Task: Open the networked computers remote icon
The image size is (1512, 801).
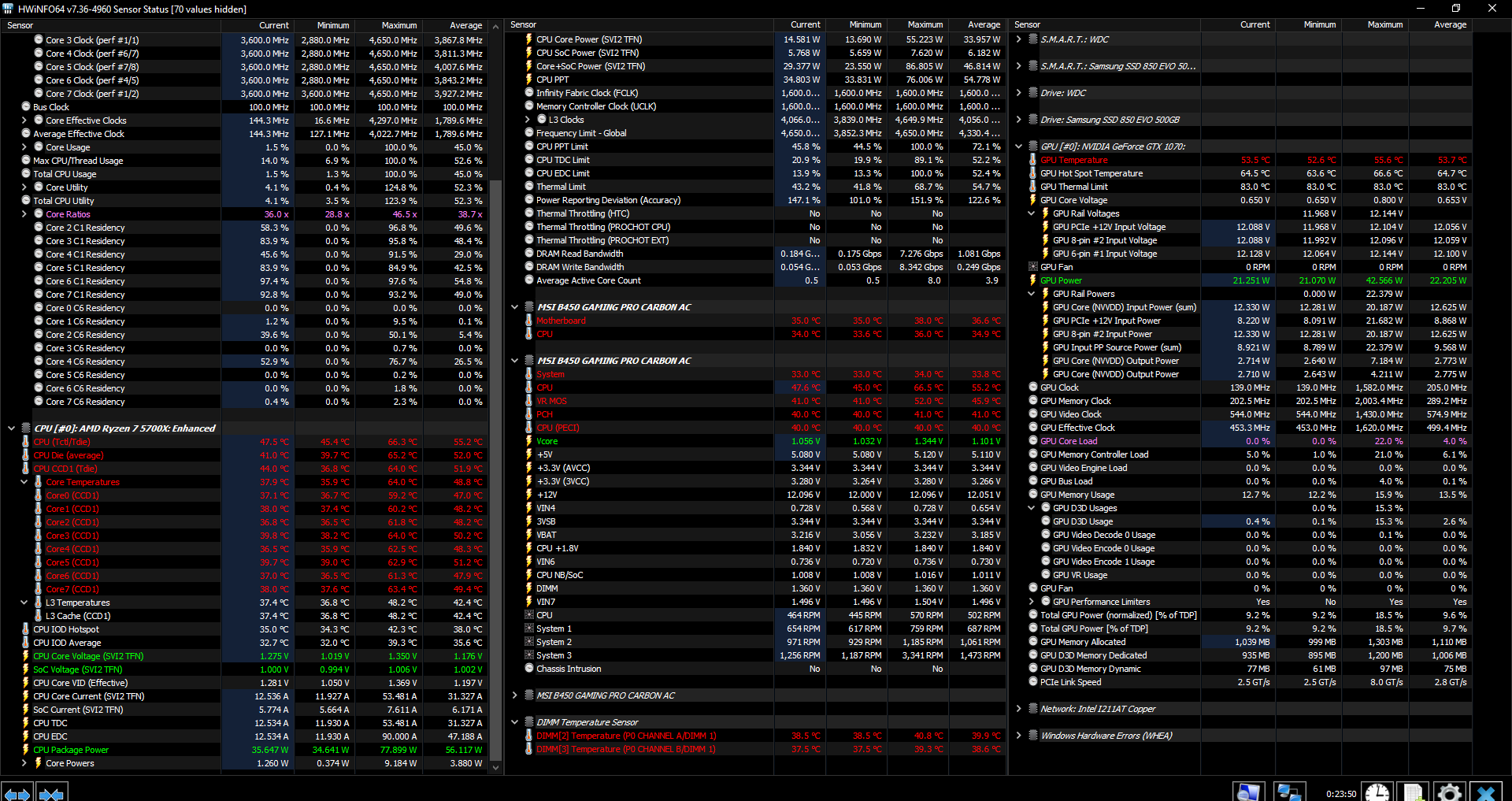Action: 1289,792
